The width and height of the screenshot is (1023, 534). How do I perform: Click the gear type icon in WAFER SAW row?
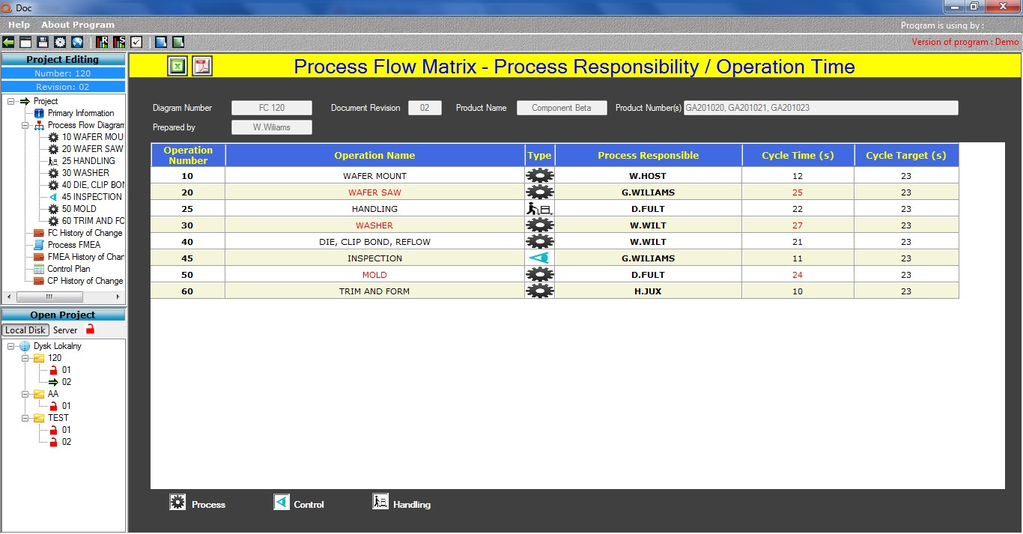540,193
